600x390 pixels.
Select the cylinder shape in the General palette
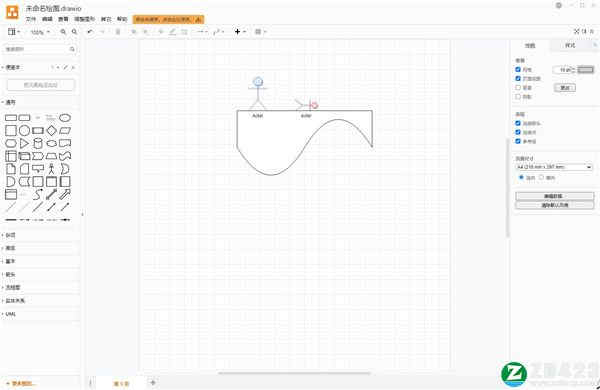38,143
